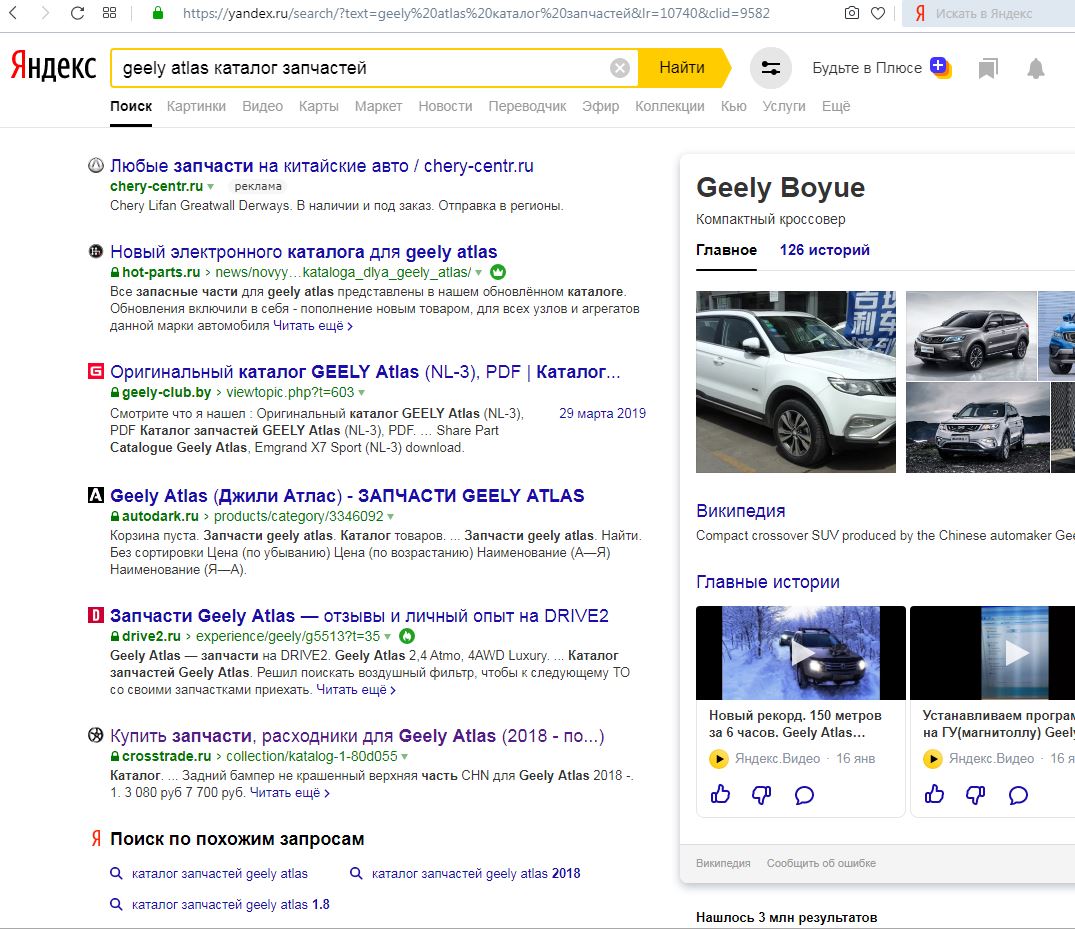Dislike the 'Устанавливаем програм' story
The image size is (1075, 930).
(x=976, y=795)
